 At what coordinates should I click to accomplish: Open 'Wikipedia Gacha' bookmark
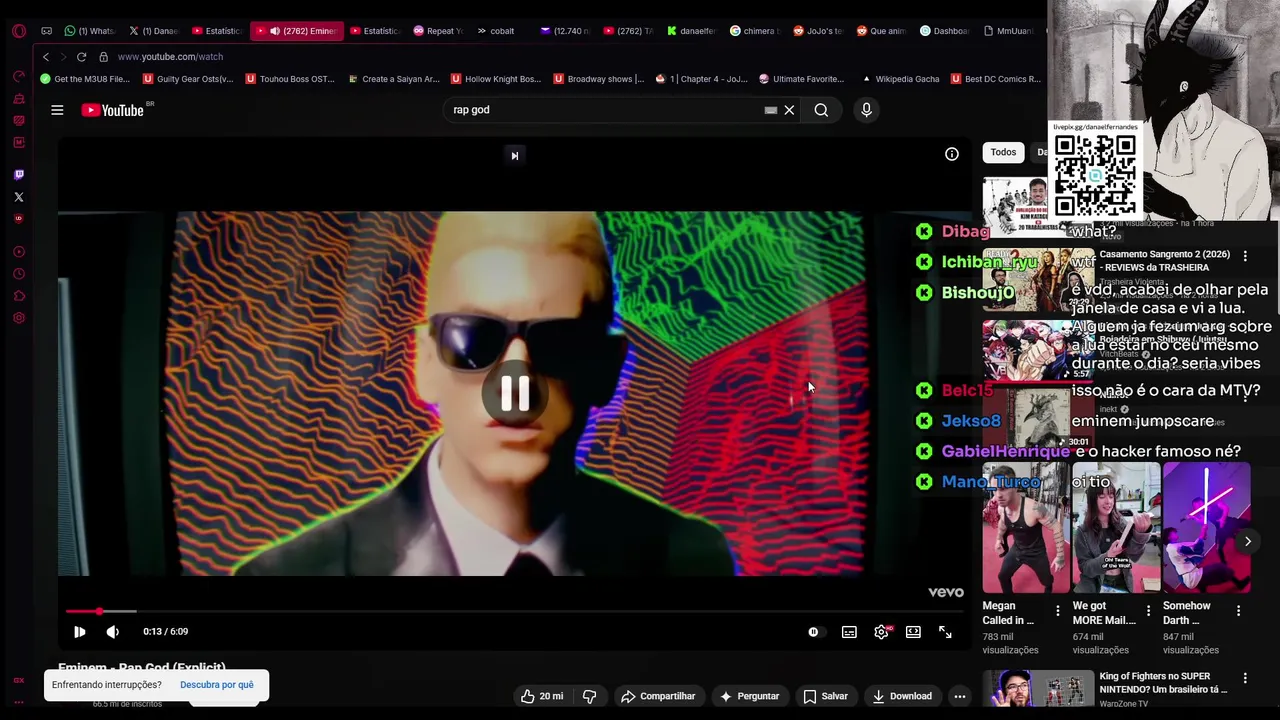(x=900, y=79)
